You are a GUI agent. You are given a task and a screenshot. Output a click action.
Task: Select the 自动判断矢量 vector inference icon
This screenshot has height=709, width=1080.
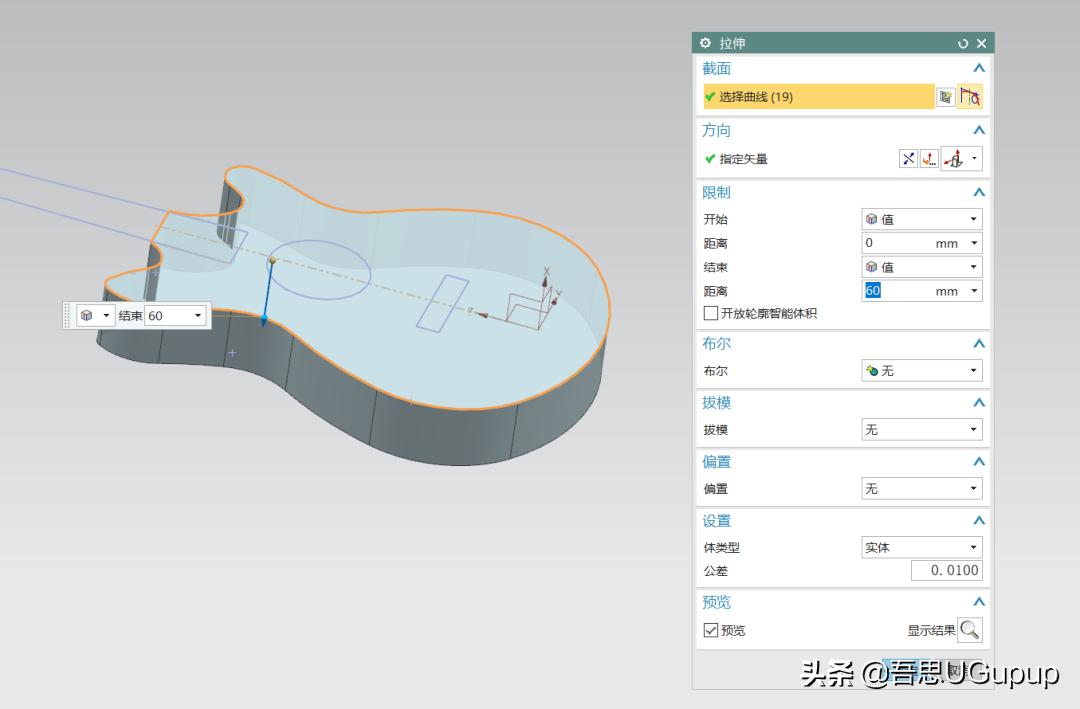pos(954,158)
